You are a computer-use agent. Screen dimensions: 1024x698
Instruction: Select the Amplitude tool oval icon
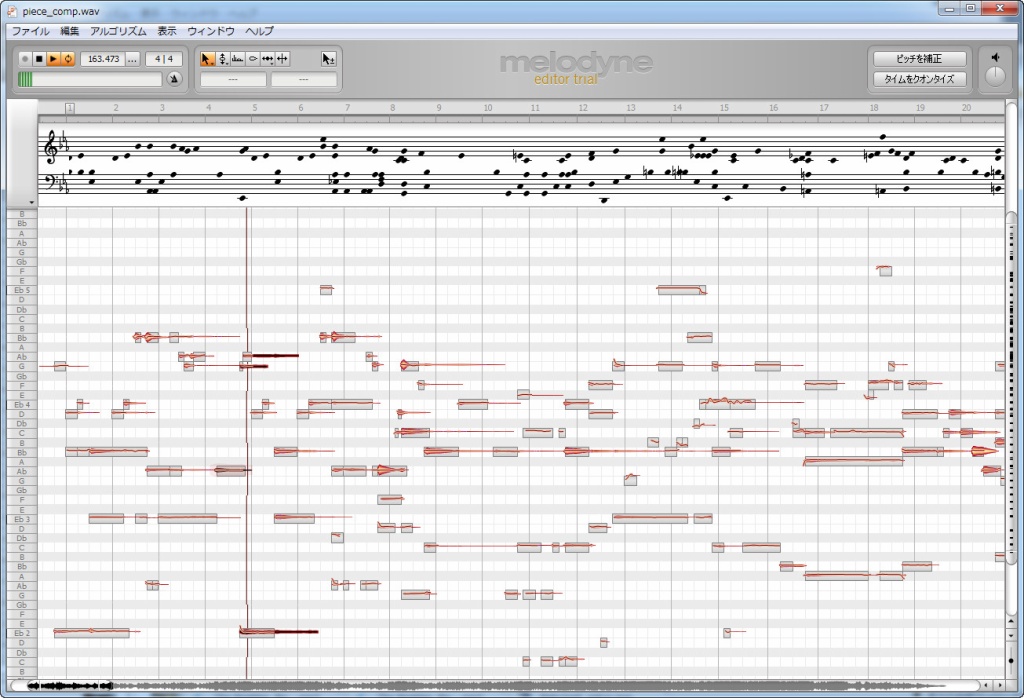pos(253,59)
